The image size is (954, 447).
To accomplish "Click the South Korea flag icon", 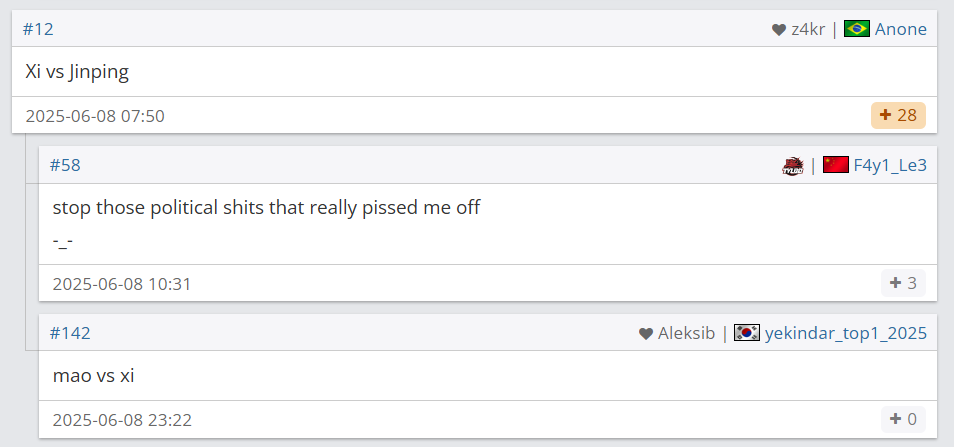I will [747, 333].
